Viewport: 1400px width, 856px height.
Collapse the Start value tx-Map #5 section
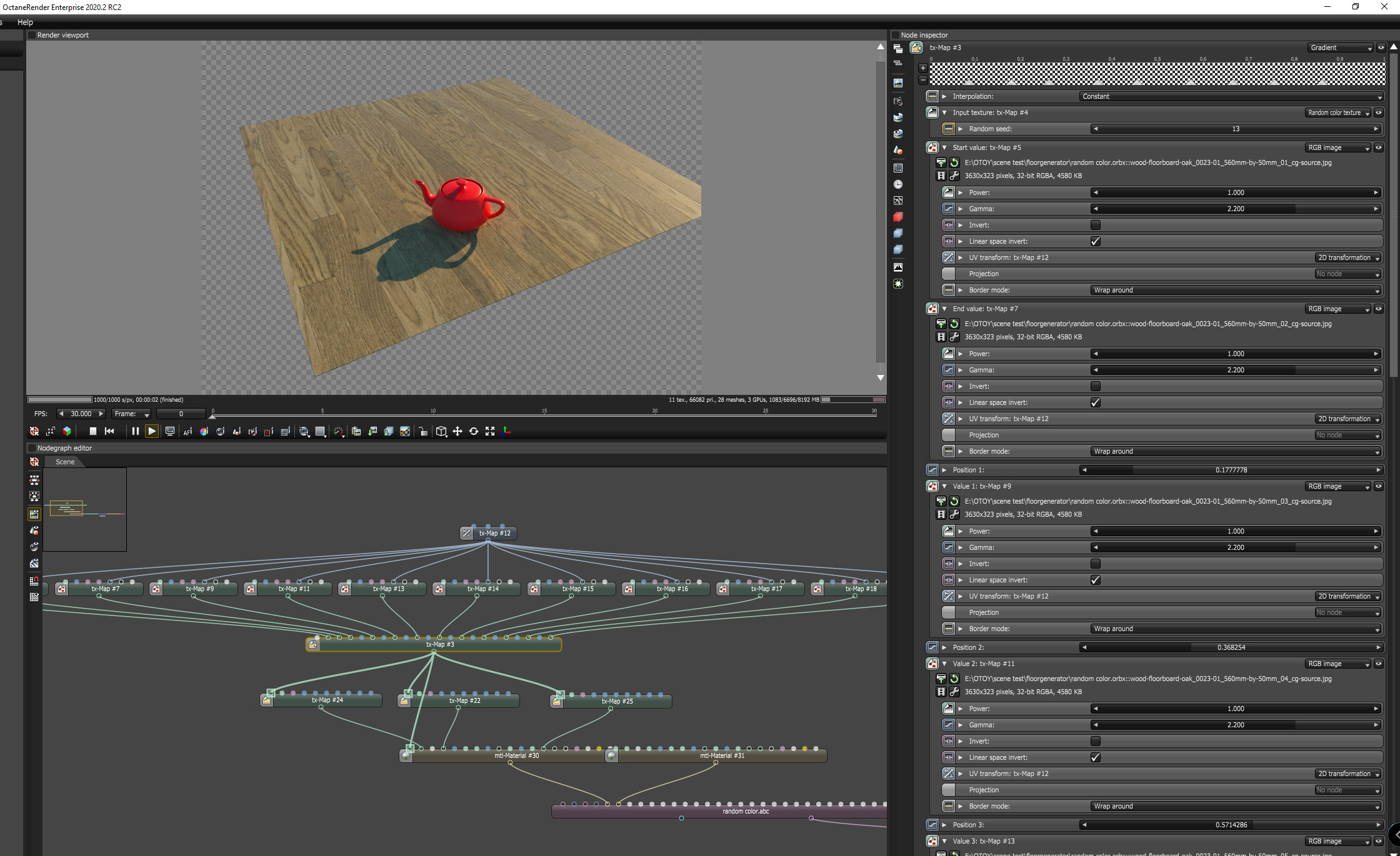click(x=944, y=147)
